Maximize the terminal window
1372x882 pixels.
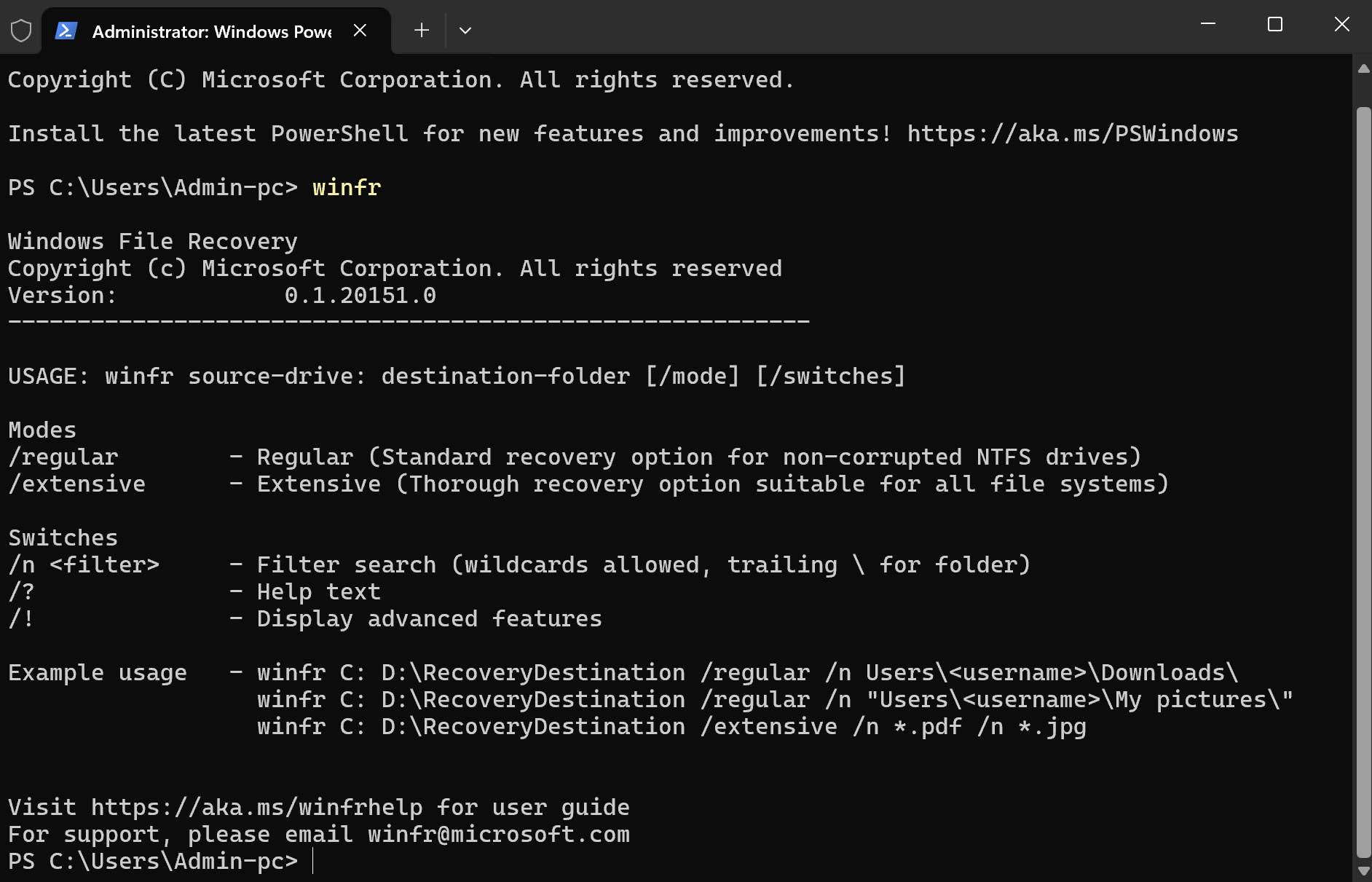pos(1275,24)
